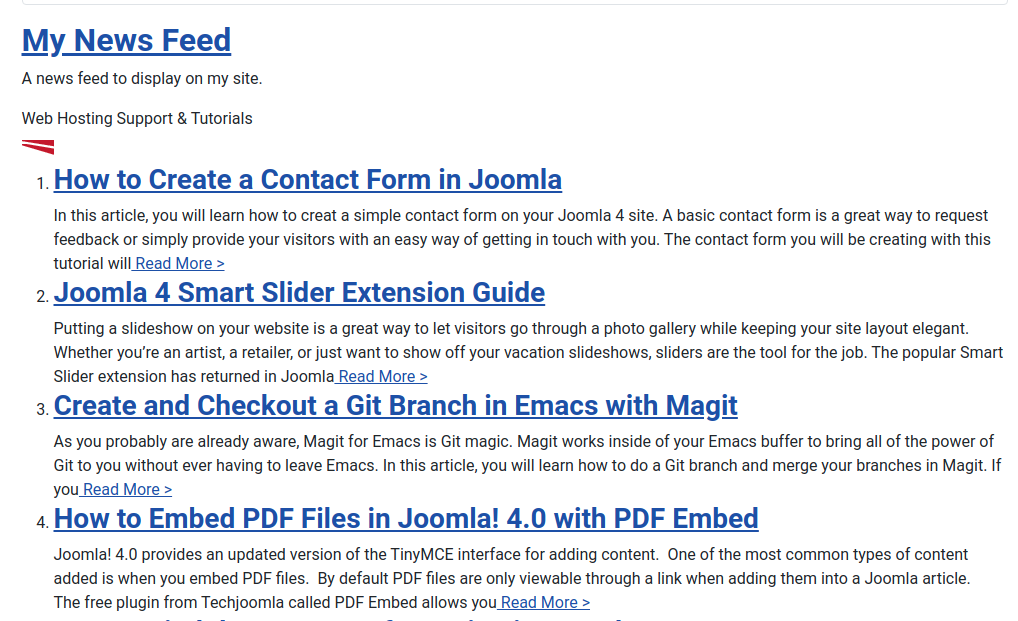Screen dimensions: 1018x621
Task: Click list number 3 beside Git Branch title
Action: coord(41,410)
